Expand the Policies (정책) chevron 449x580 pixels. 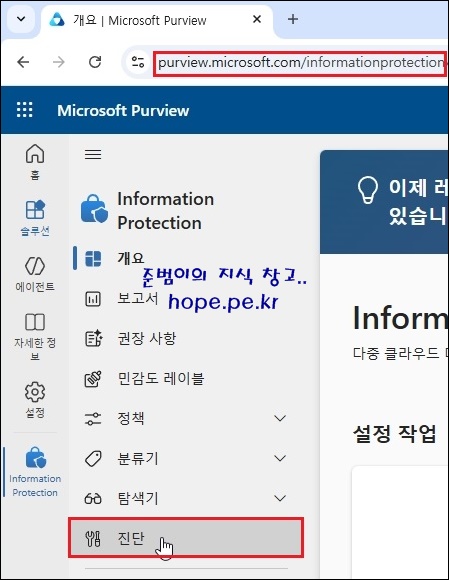(280, 418)
